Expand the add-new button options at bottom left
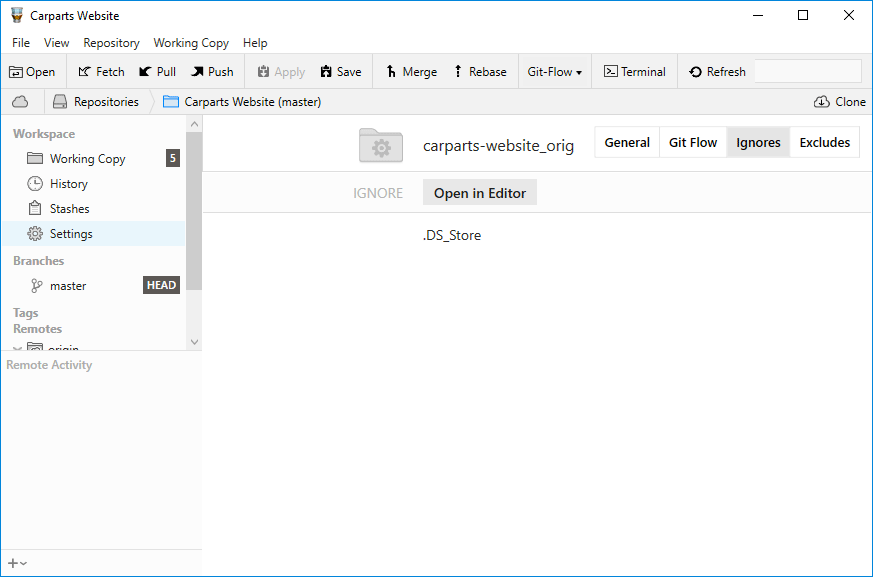Screen dimensions: 873x577 click(16, 562)
